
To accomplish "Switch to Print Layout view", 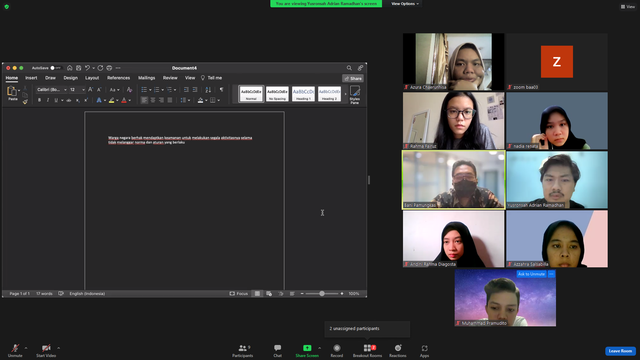I will [257, 293].
